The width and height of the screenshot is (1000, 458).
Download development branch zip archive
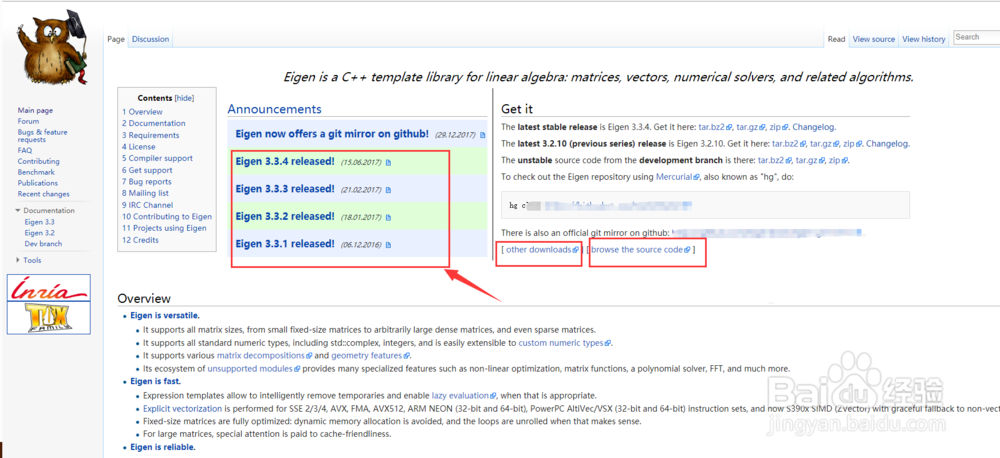838,160
